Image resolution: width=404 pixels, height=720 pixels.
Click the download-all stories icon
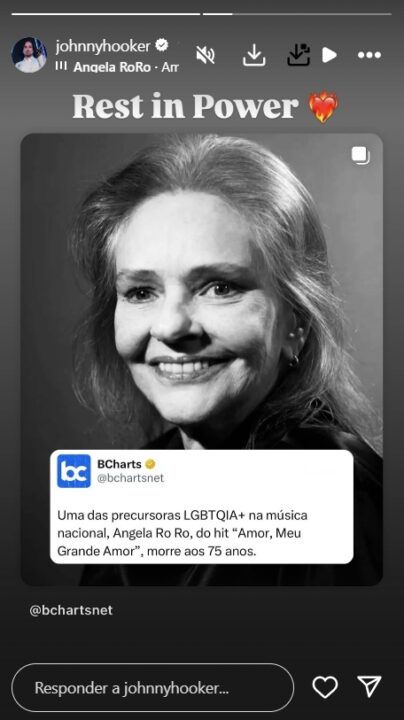[x=299, y=55]
